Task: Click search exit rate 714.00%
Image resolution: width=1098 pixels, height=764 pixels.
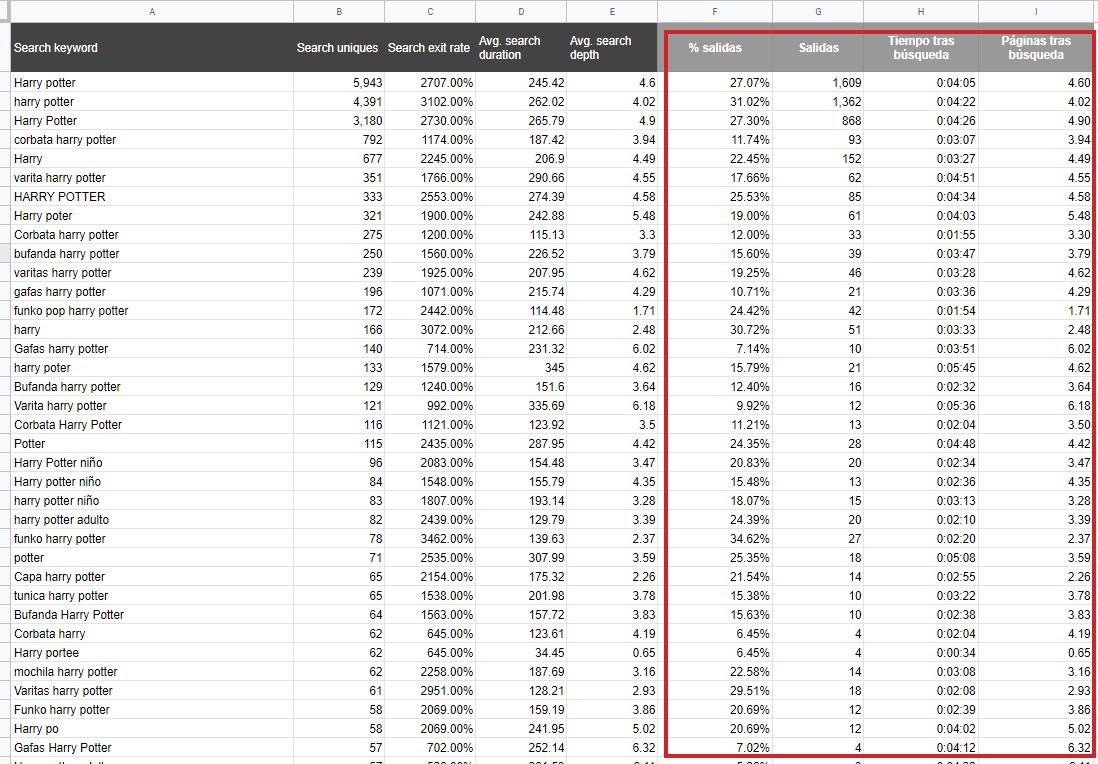Action: pyautogui.click(x=430, y=348)
